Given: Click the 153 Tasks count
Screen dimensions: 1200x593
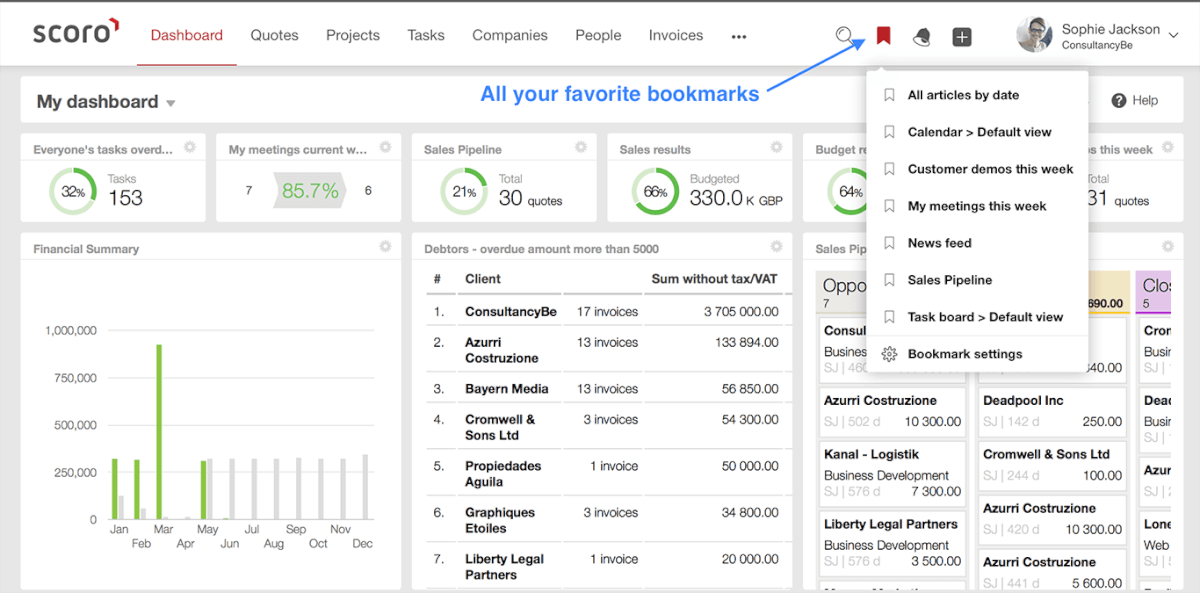Looking at the screenshot, I should (x=125, y=198).
